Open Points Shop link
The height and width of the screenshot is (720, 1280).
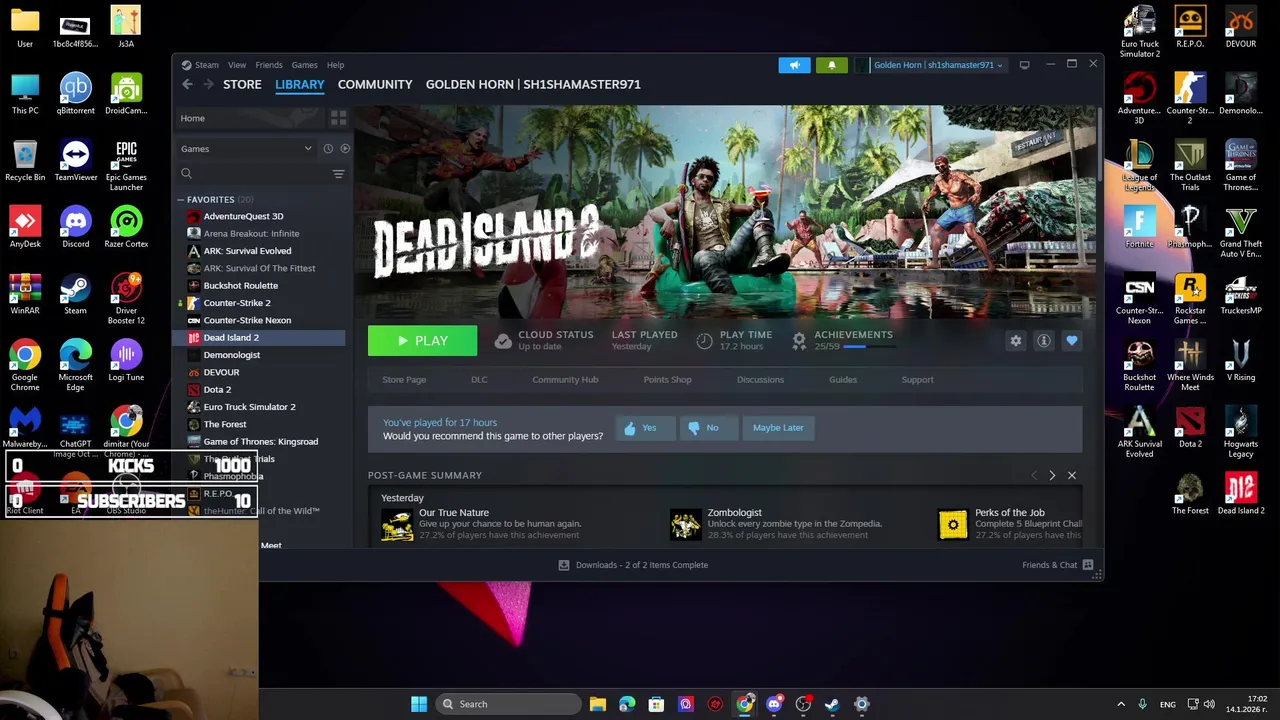click(x=667, y=380)
